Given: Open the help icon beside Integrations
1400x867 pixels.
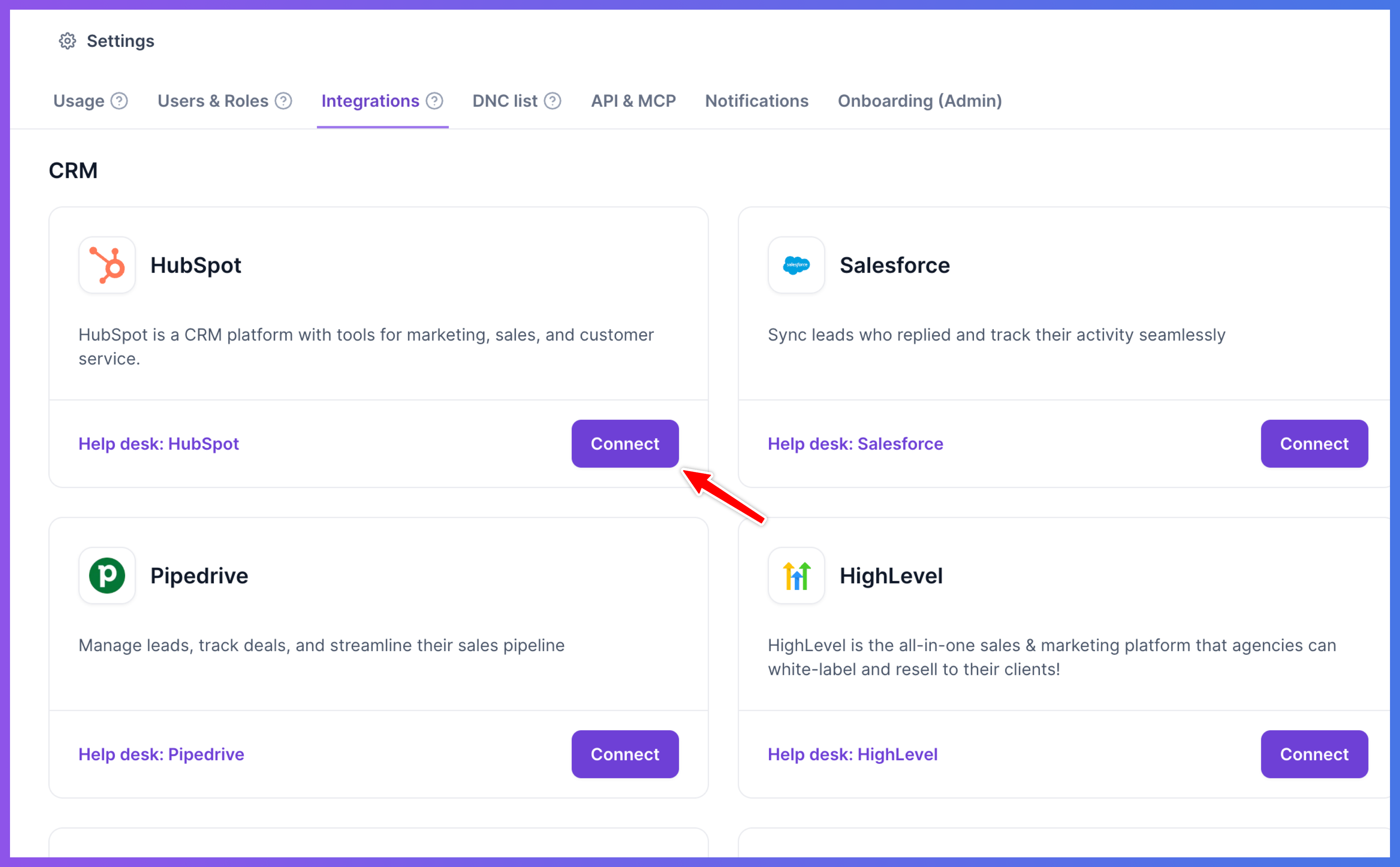Looking at the screenshot, I should point(435,101).
